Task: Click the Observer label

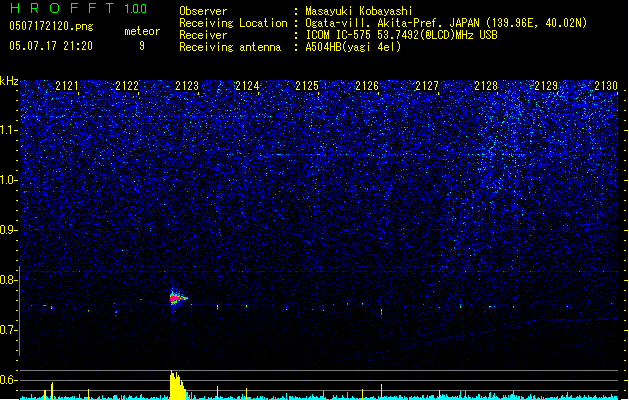Action: pyautogui.click(x=203, y=11)
